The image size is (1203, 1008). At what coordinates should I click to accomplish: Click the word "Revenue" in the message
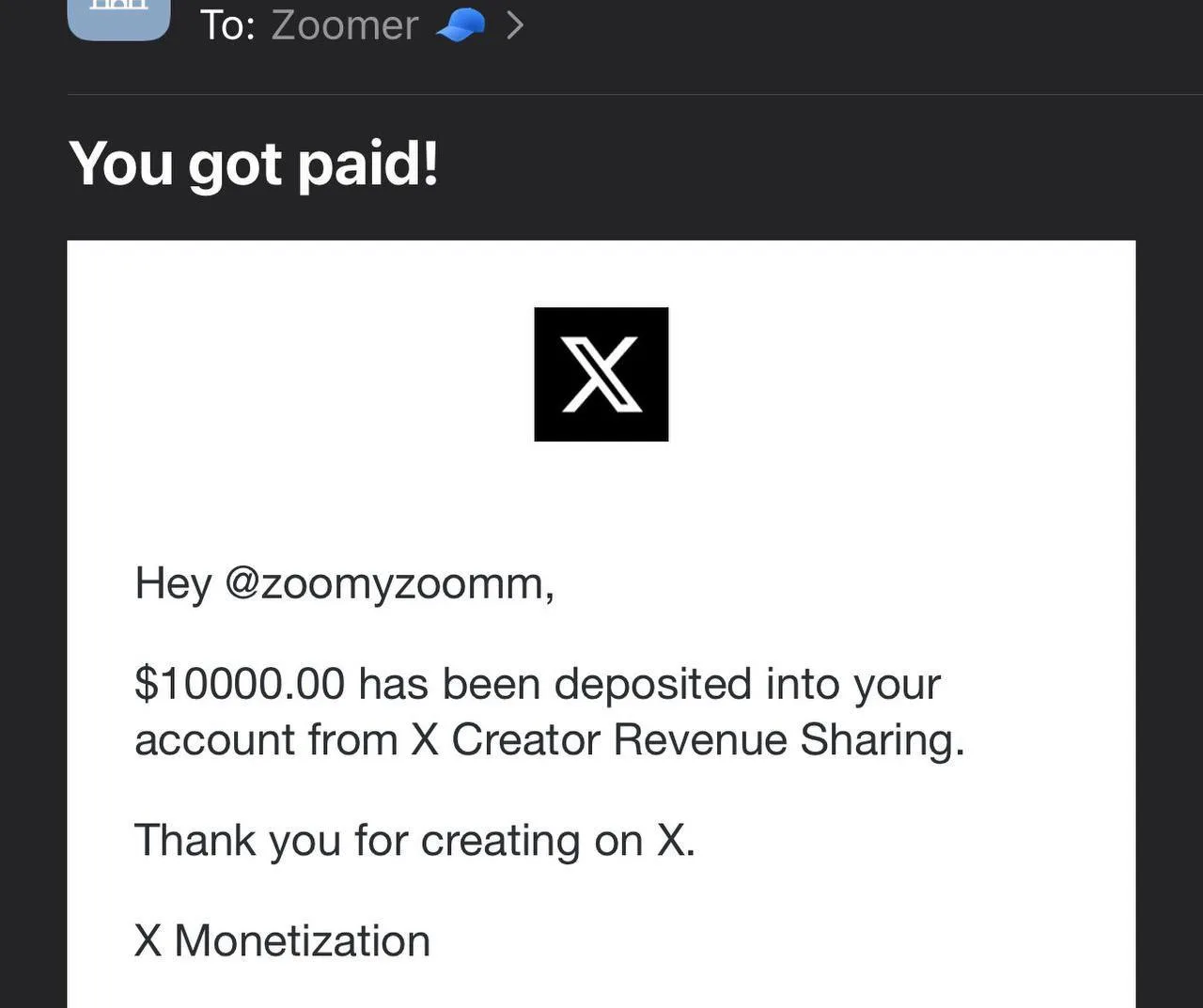click(700, 740)
